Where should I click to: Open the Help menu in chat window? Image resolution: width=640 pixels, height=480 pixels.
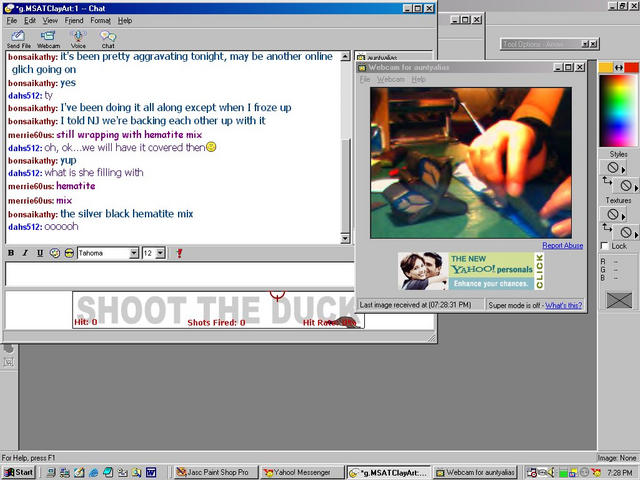(x=125, y=20)
